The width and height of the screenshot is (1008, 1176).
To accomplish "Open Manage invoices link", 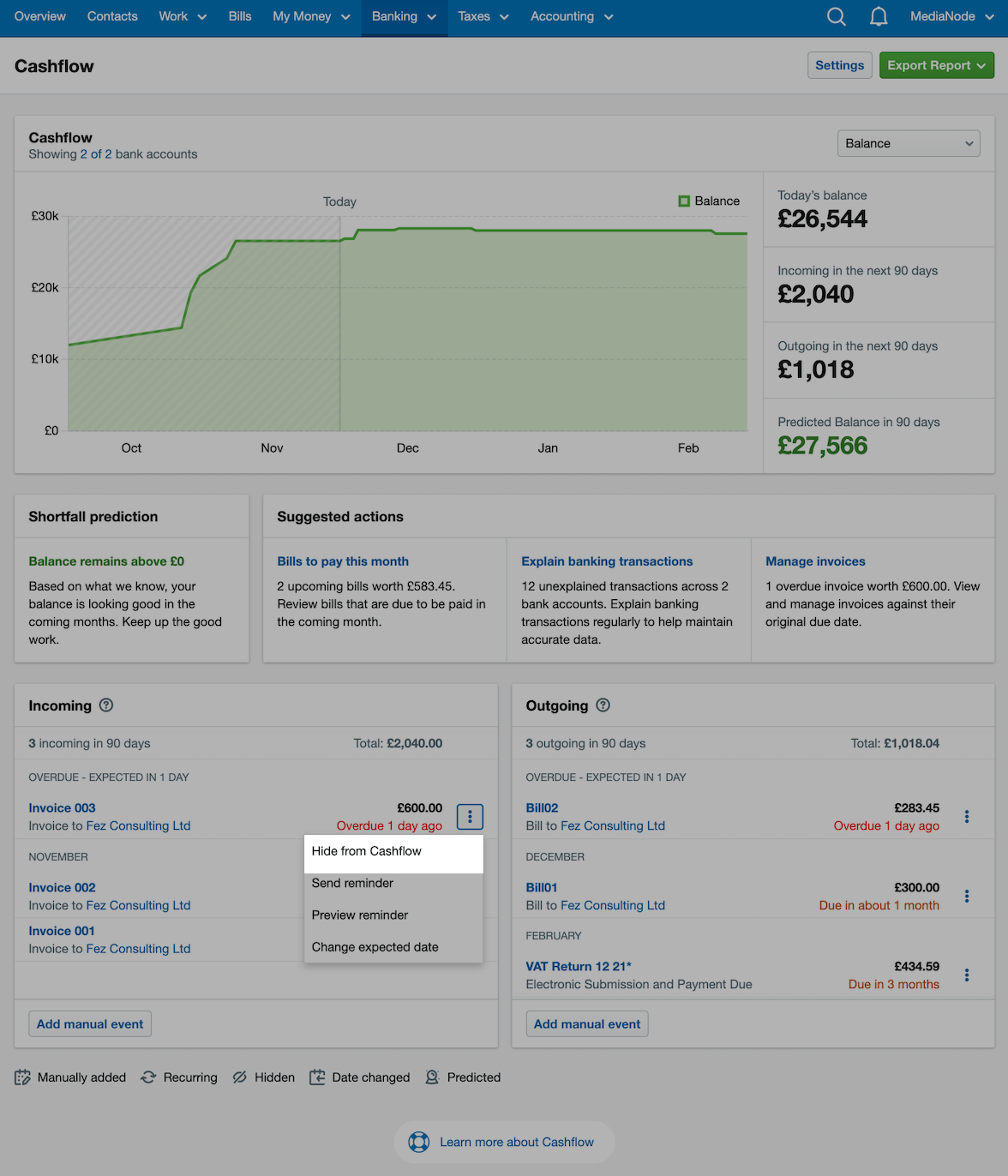I will point(815,561).
